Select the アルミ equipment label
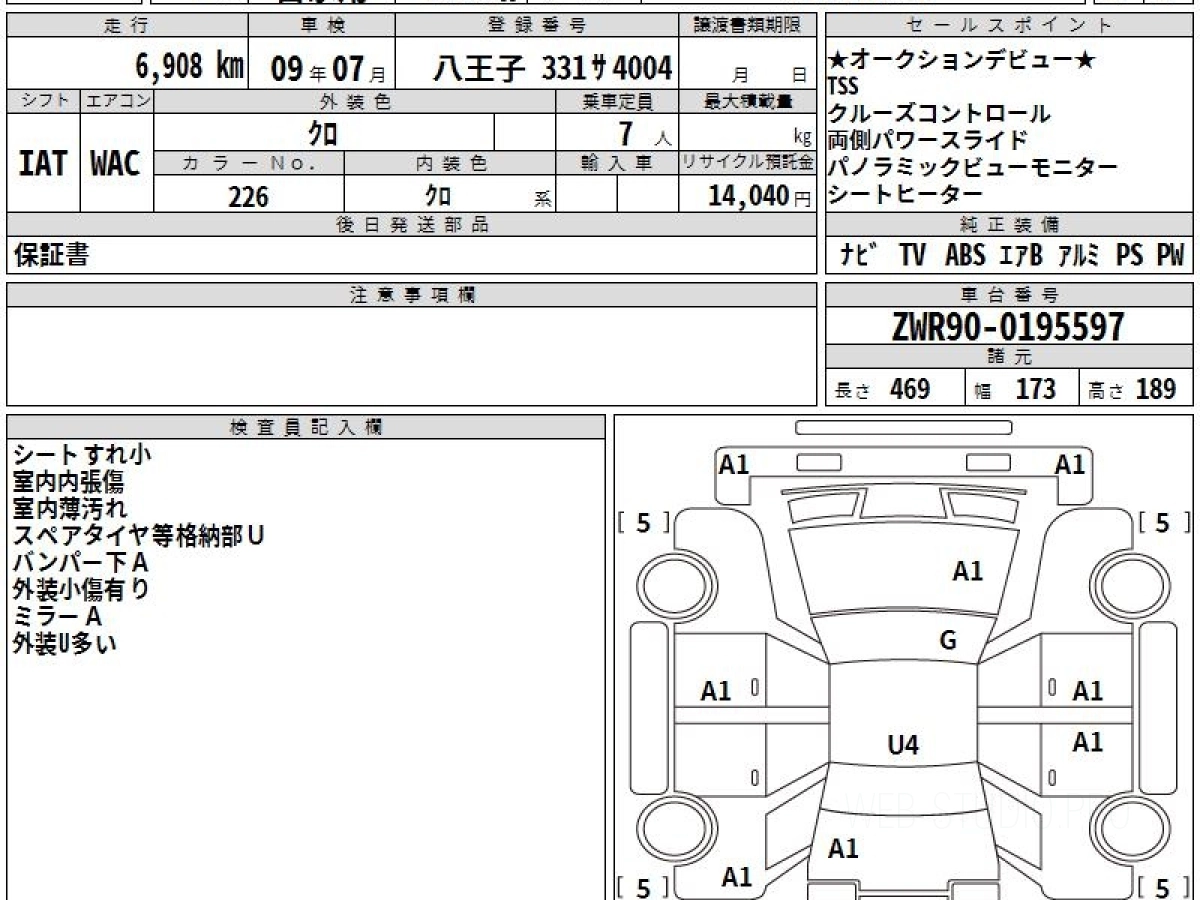 pos(1079,255)
